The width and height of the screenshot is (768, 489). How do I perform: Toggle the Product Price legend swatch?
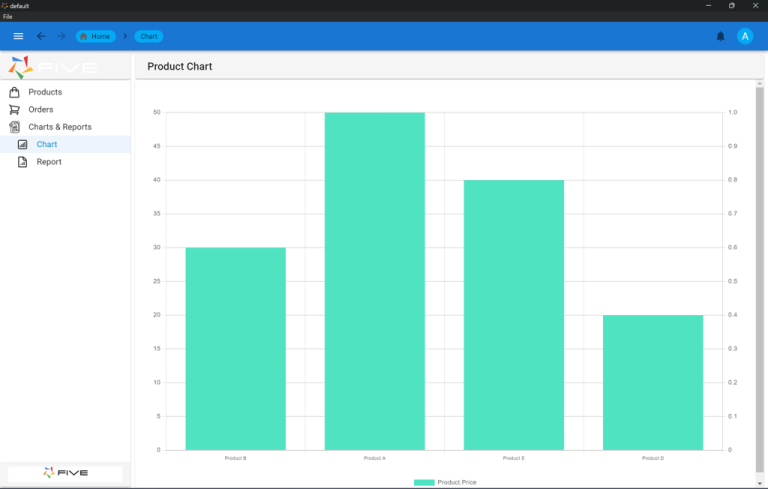tap(424, 482)
